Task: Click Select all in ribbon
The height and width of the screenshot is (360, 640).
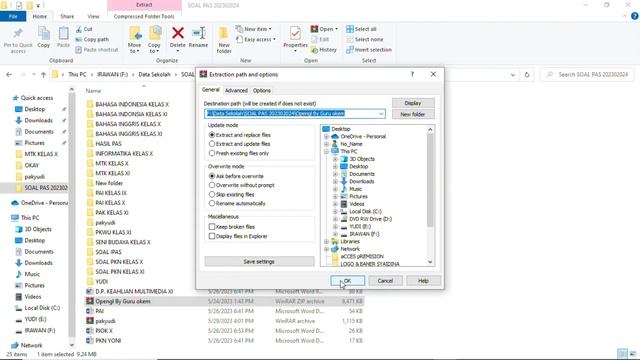Action: coord(361,29)
